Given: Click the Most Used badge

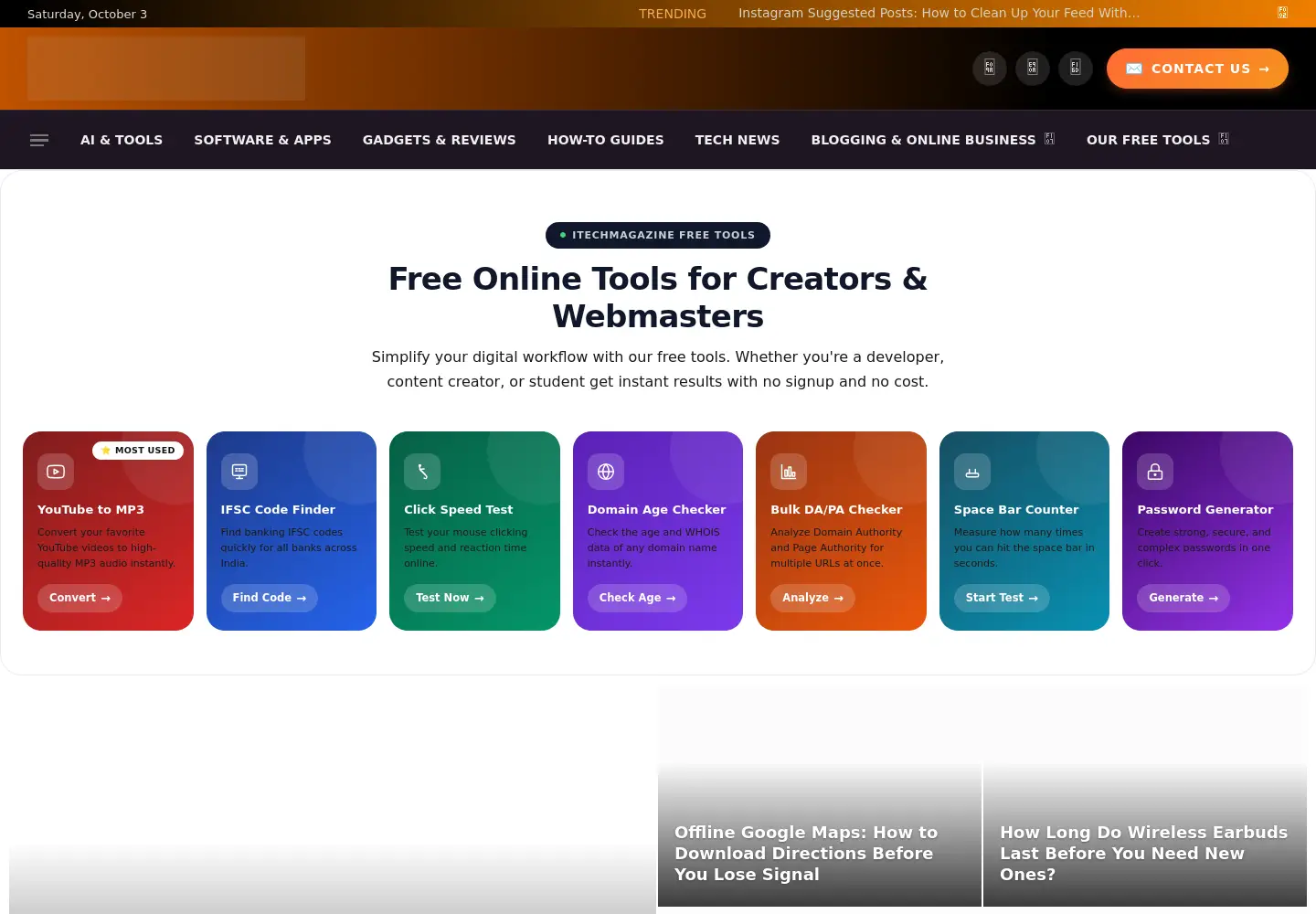Looking at the screenshot, I should 138,451.
